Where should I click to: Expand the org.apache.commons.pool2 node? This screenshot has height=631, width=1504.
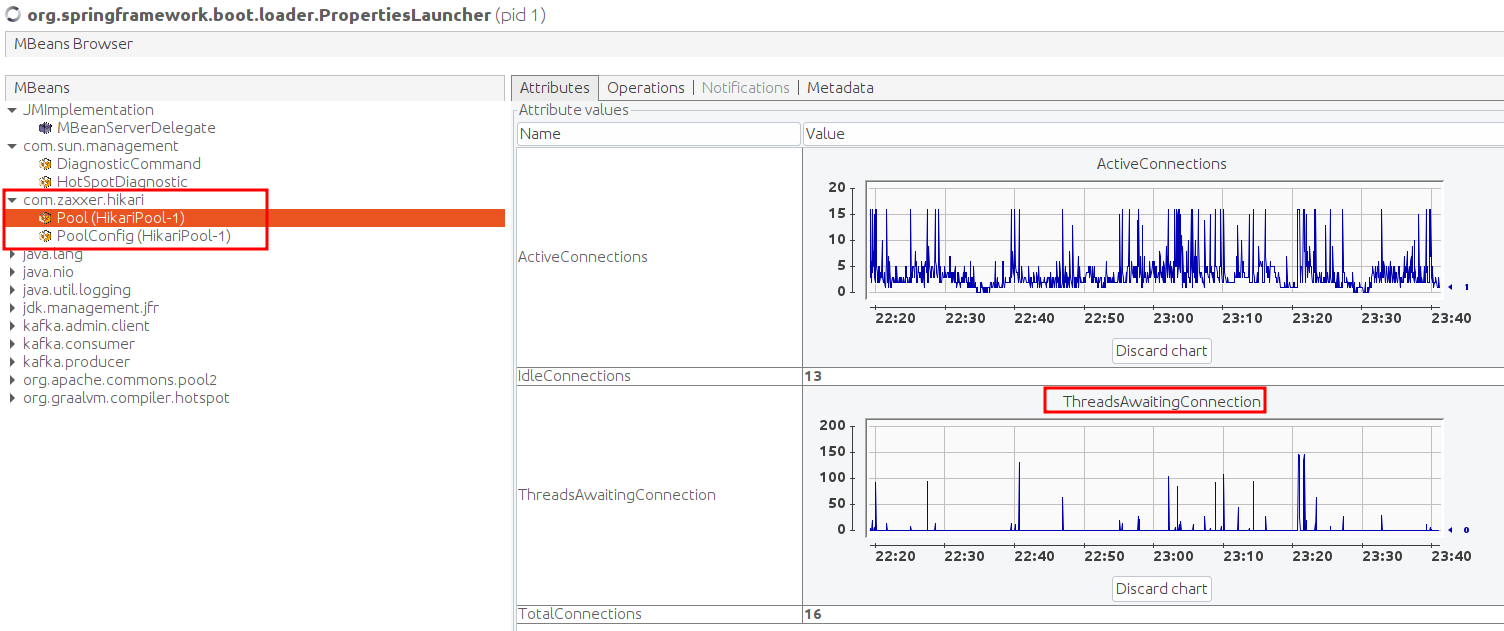11,379
